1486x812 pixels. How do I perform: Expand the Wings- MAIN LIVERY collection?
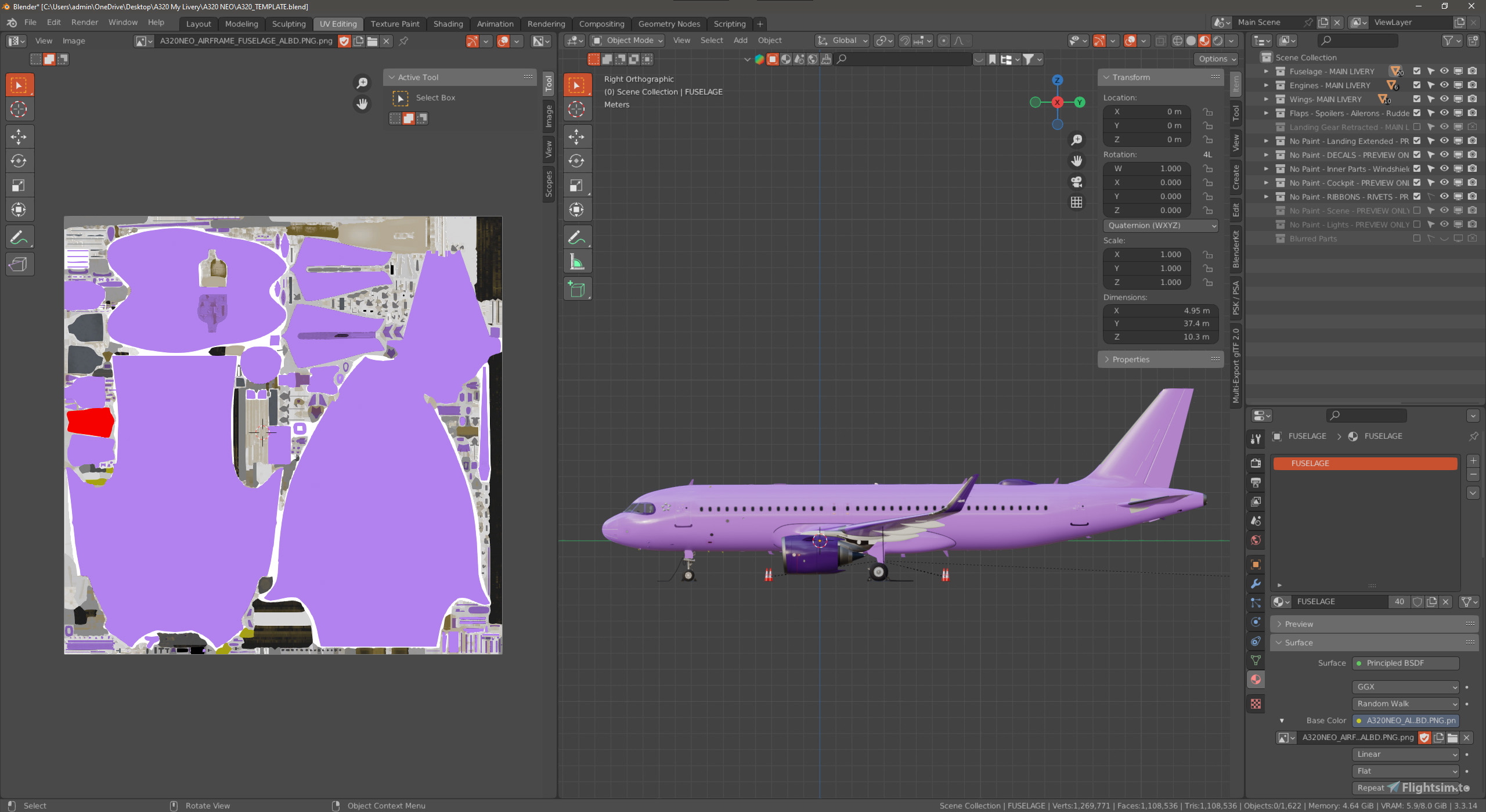pos(1265,99)
